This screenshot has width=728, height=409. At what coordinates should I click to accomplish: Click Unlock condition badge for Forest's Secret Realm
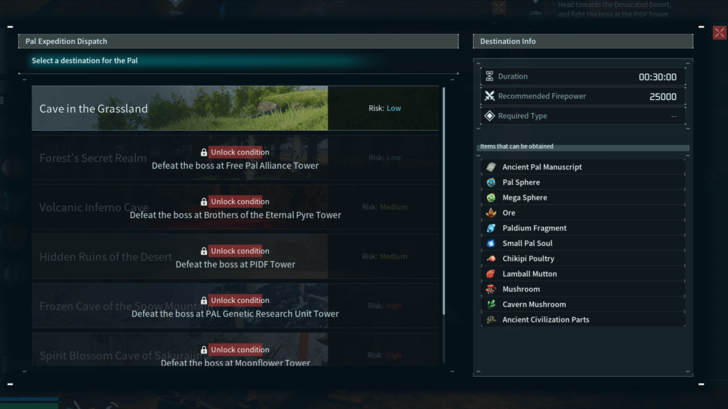(x=240, y=152)
